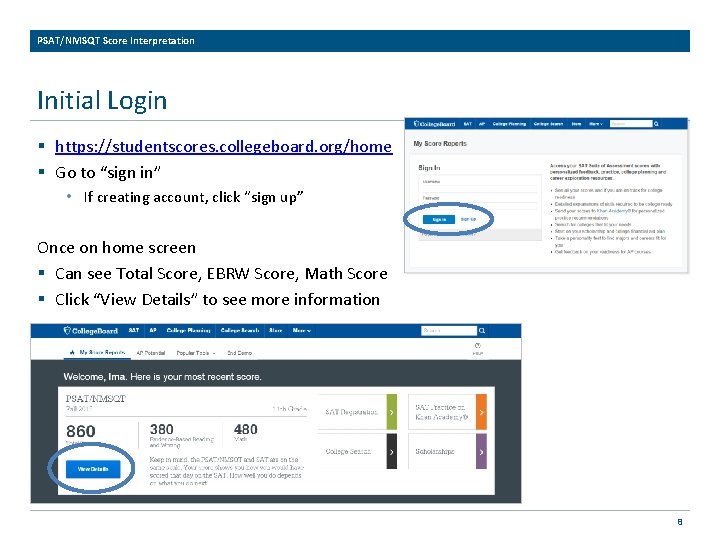This screenshot has height=540, width=720.
Task: Expand More dropdown on the sign-in page navbar
Action: coord(596,124)
